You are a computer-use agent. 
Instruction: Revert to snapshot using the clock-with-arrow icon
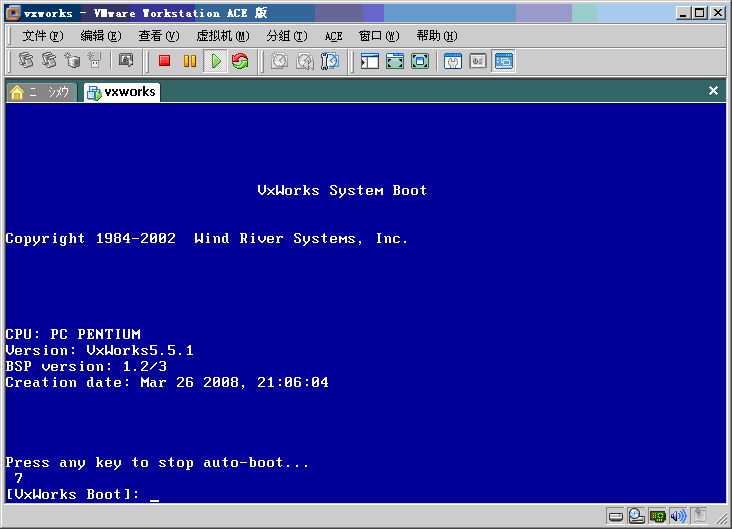(x=305, y=61)
